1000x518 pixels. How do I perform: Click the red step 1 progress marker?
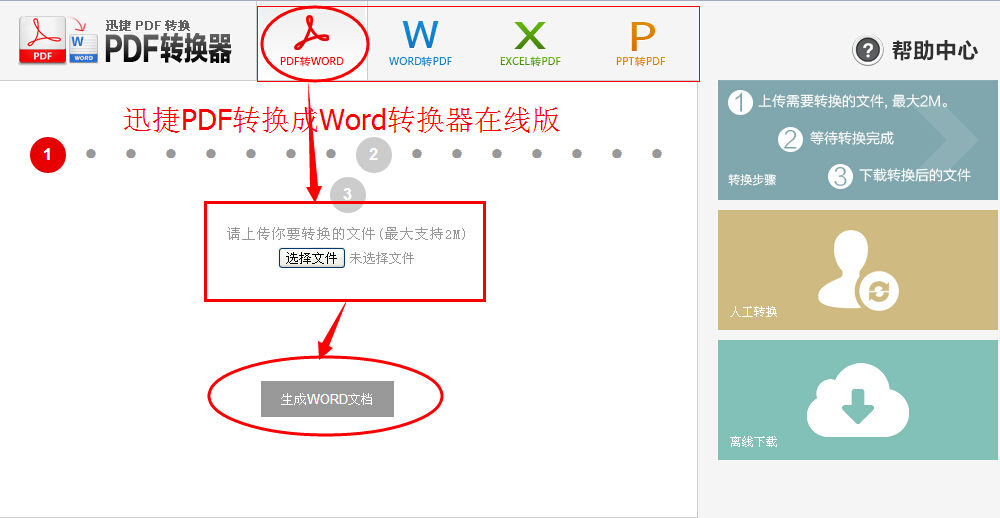(x=48, y=154)
